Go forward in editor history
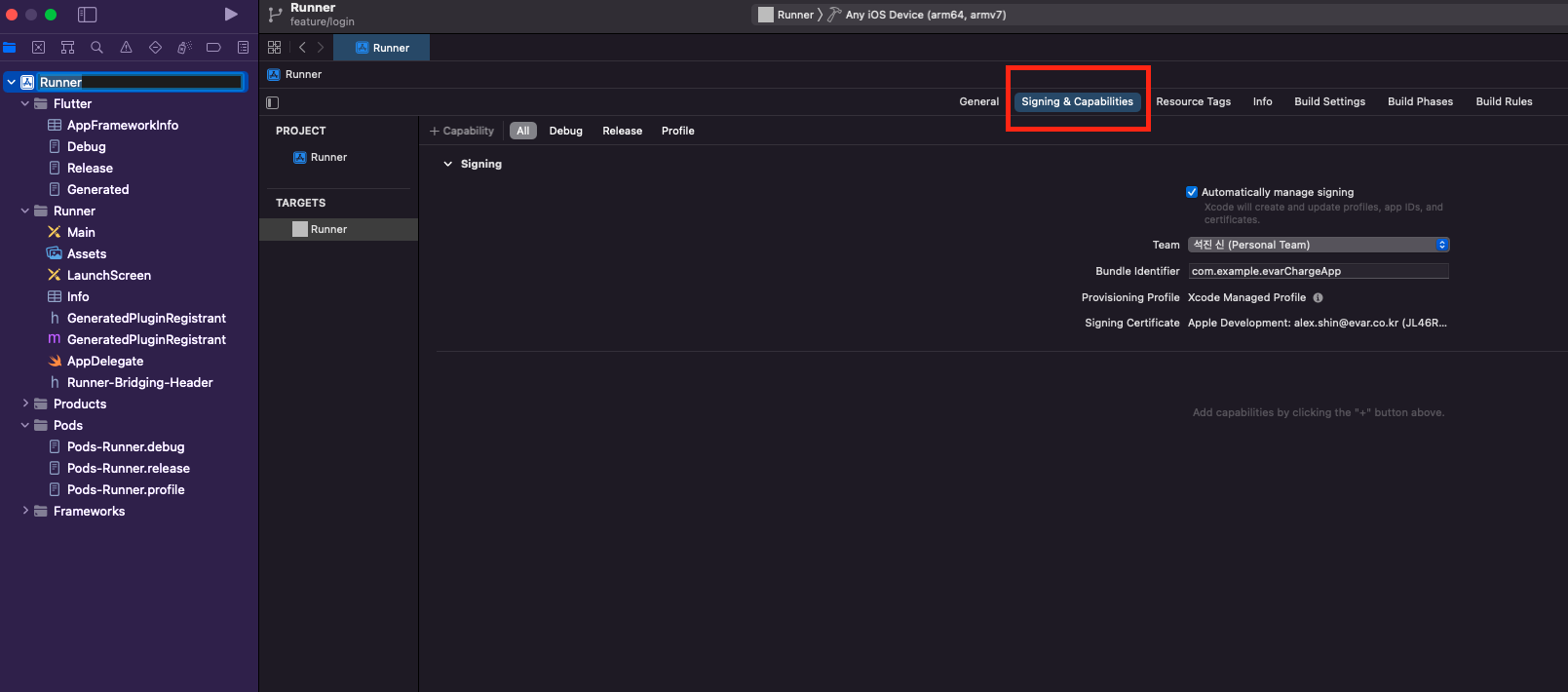The height and width of the screenshot is (692, 1568). (321, 47)
